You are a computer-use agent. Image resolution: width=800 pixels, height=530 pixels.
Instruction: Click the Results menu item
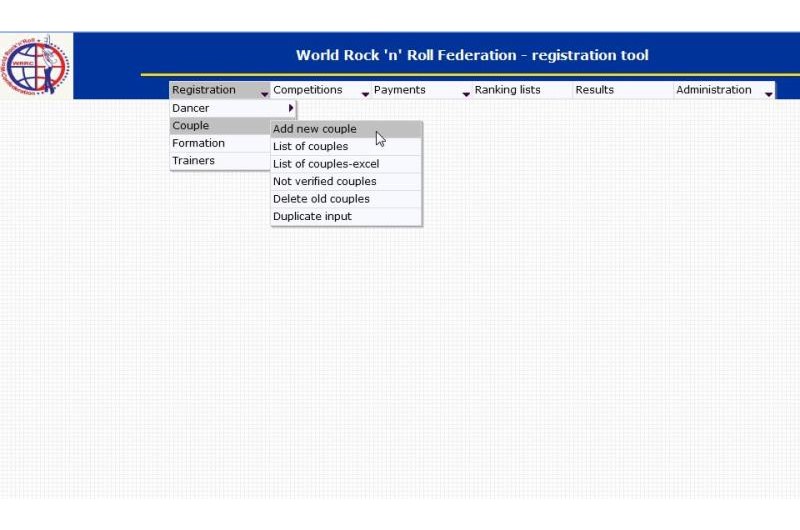pyautogui.click(x=595, y=90)
